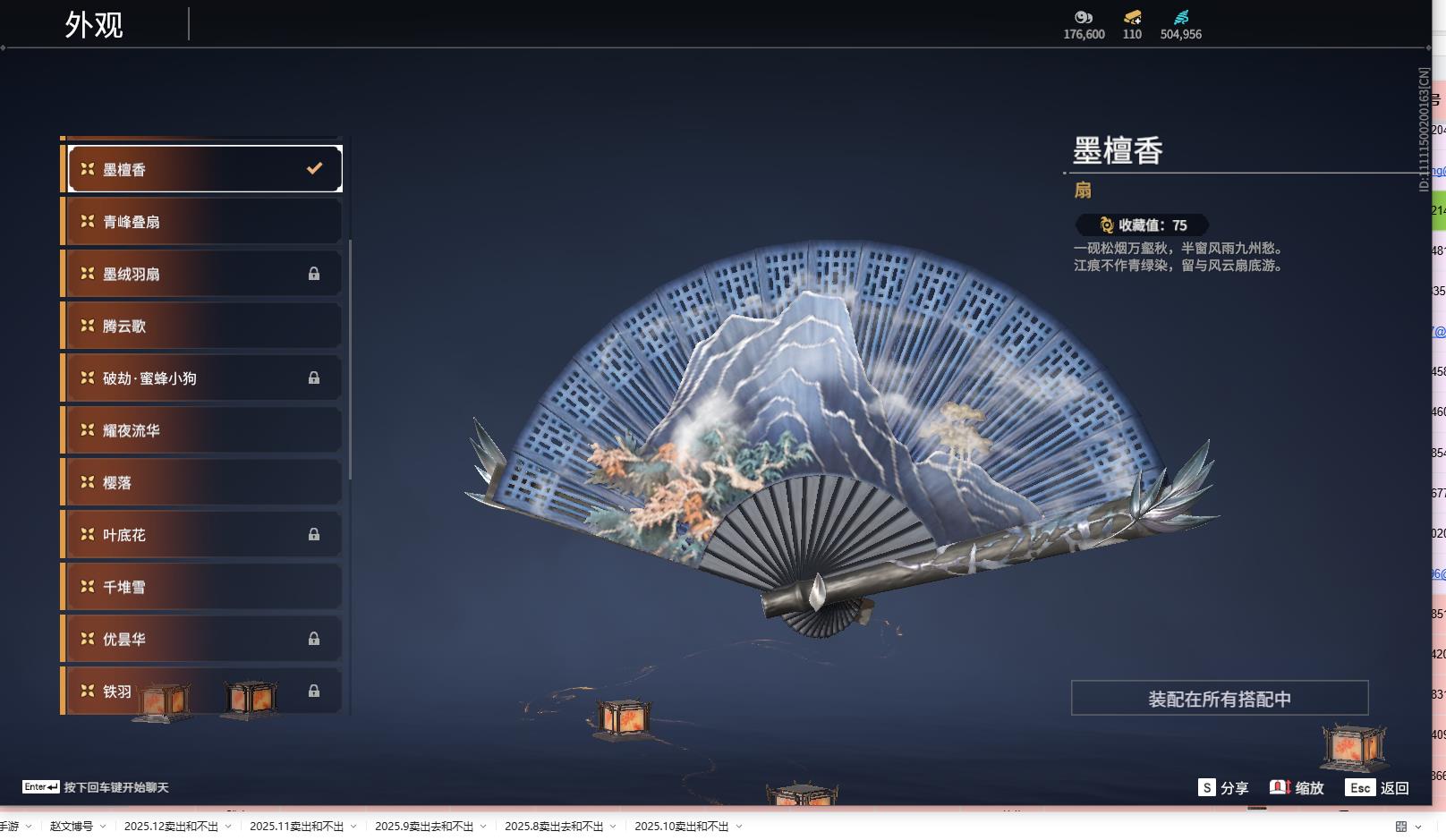This screenshot has height=840, width=1446.
Task: Click the 扇 category label
Action: [1083, 190]
